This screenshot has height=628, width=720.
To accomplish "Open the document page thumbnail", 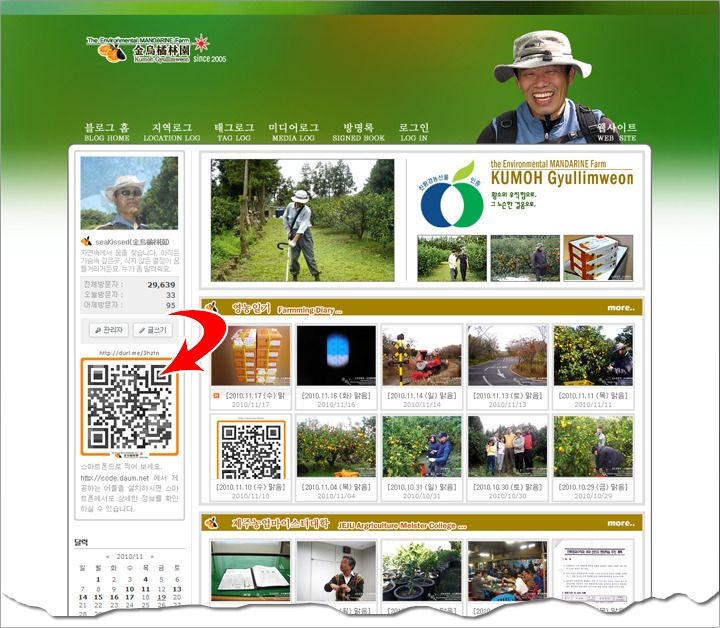I will click(593, 571).
